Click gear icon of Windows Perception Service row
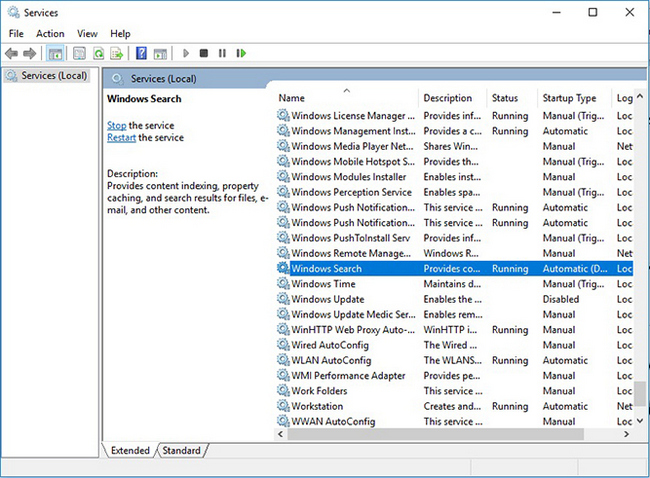 click(x=283, y=192)
